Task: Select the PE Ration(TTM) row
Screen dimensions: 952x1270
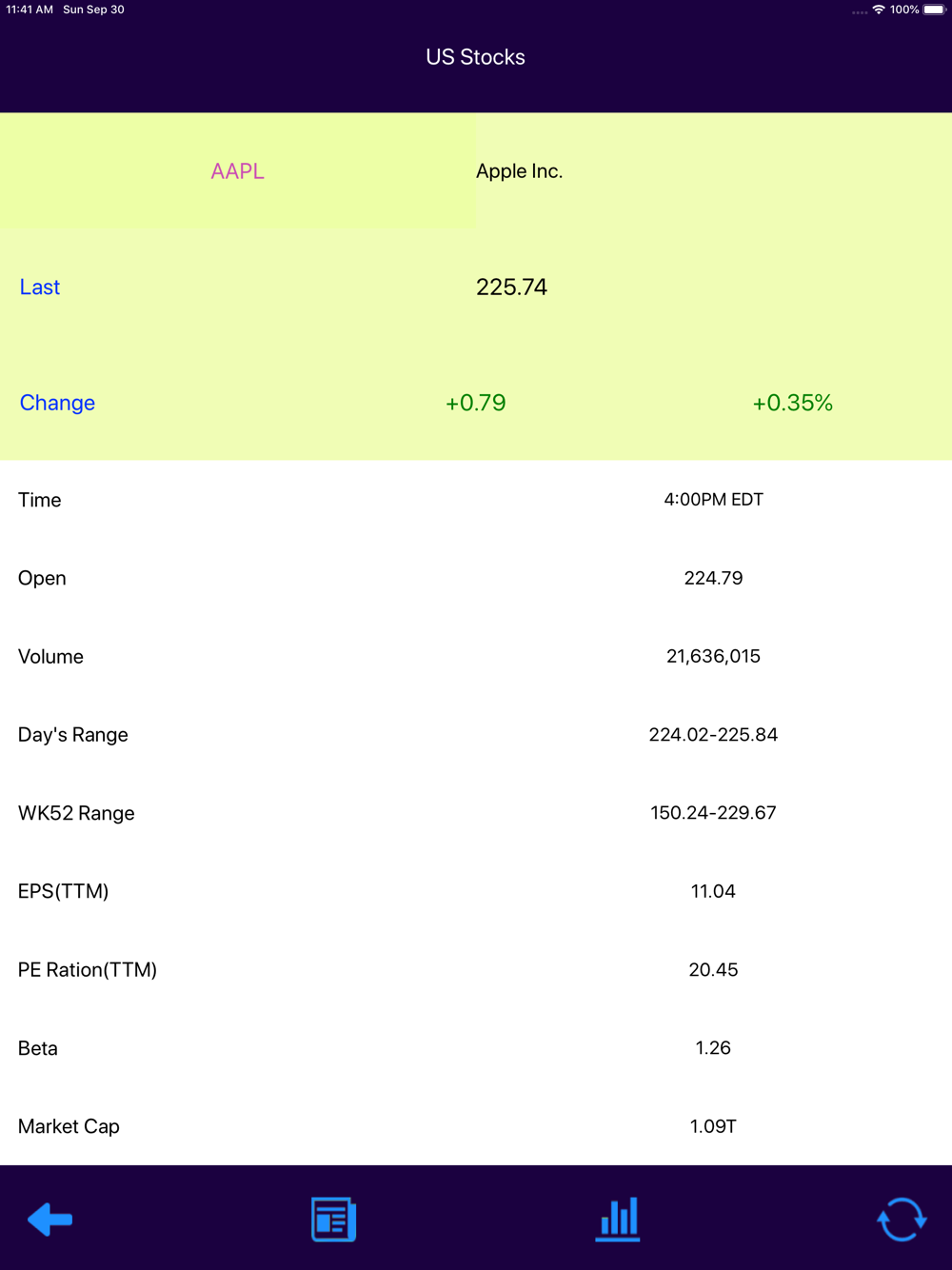Action: click(476, 969)
